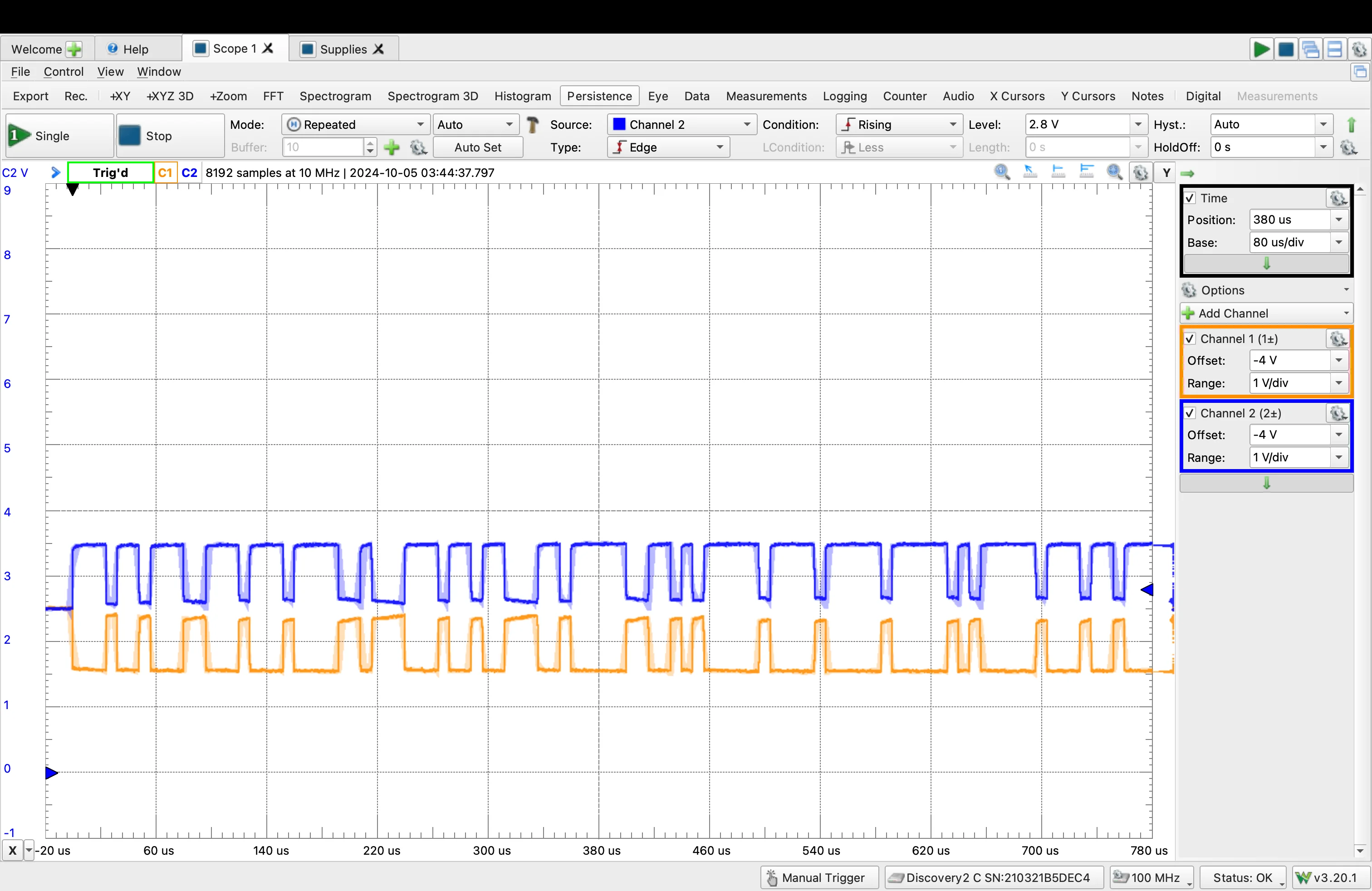
Task: Click the Channel 2 zero-offset marker on plot
Action: point(52,773)
